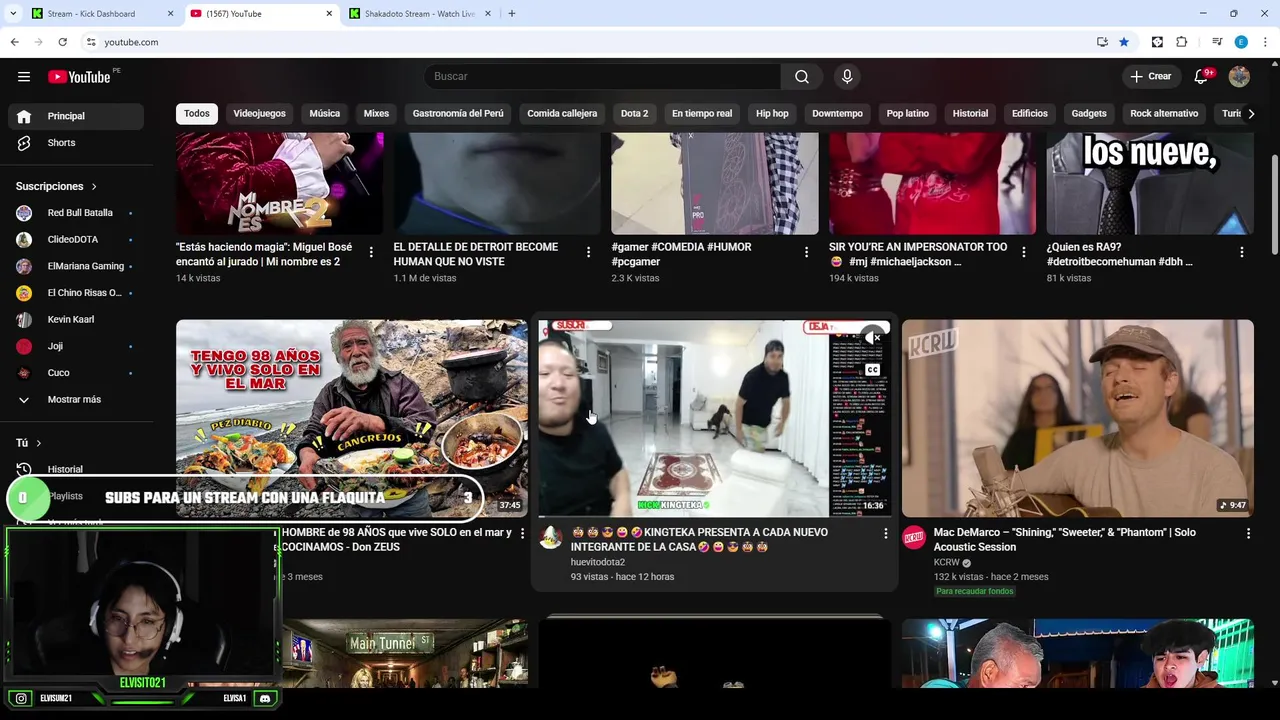Image resolution: width=1280 pixels, height=720 pixels.
Task: Click the YouTube logo
Action: (79, 77)
